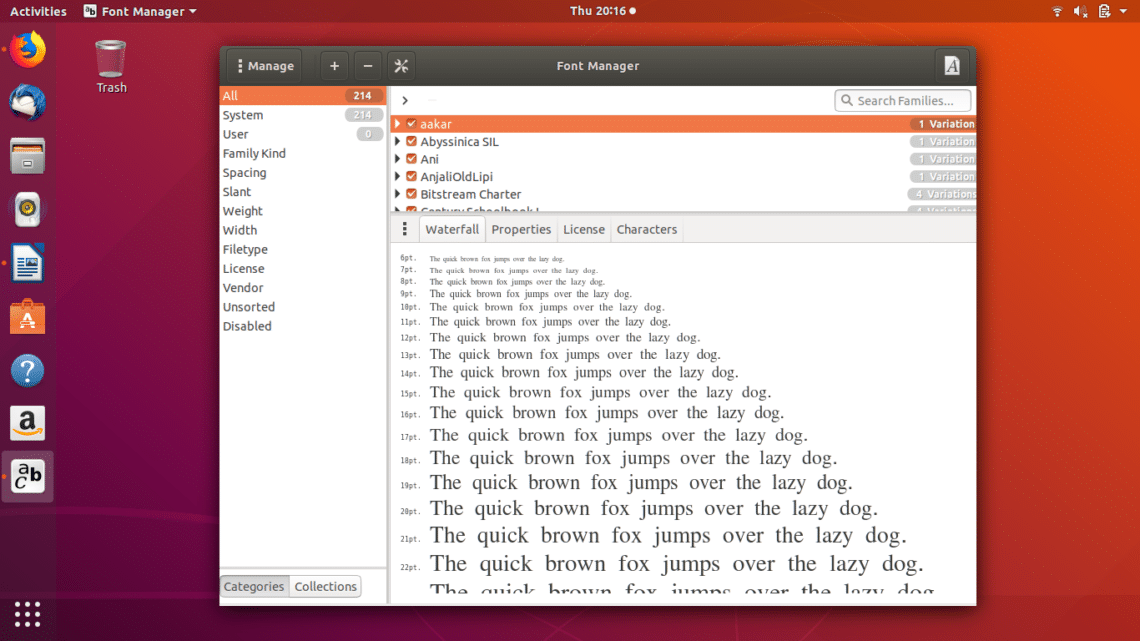Open the Manage dropdown menu

264,66
